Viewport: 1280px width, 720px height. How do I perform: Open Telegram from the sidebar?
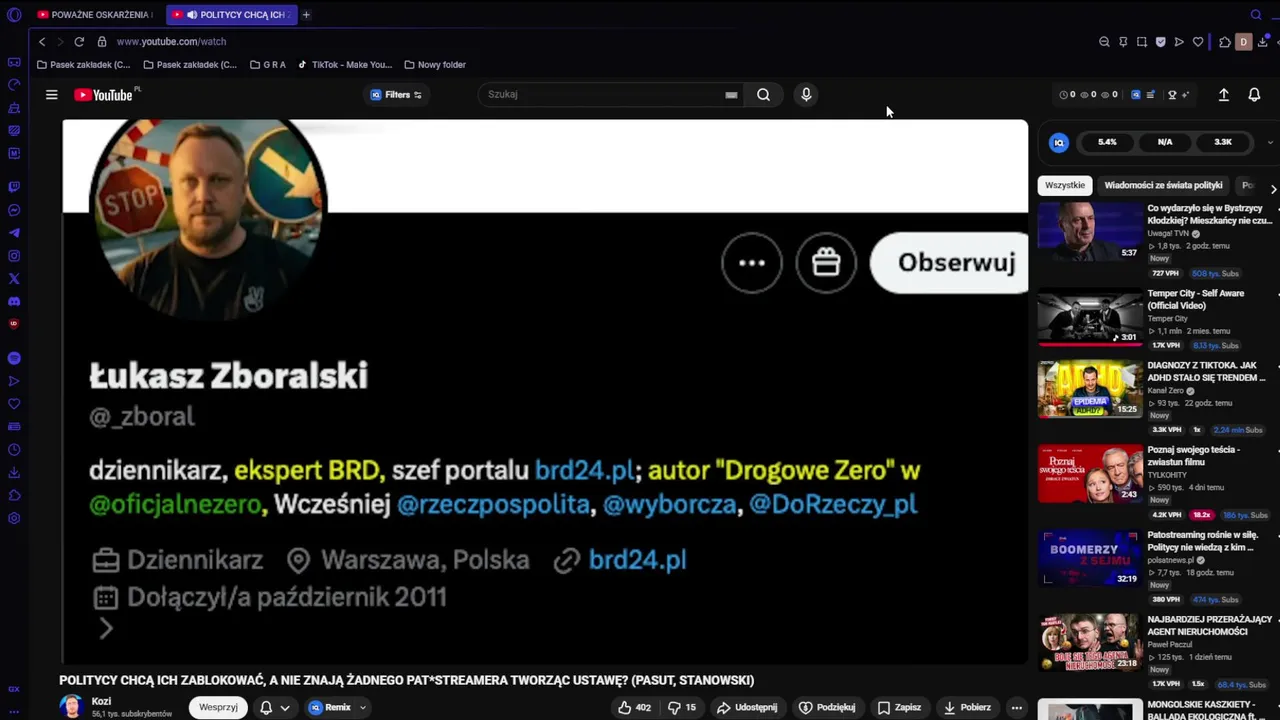(14, 233)
